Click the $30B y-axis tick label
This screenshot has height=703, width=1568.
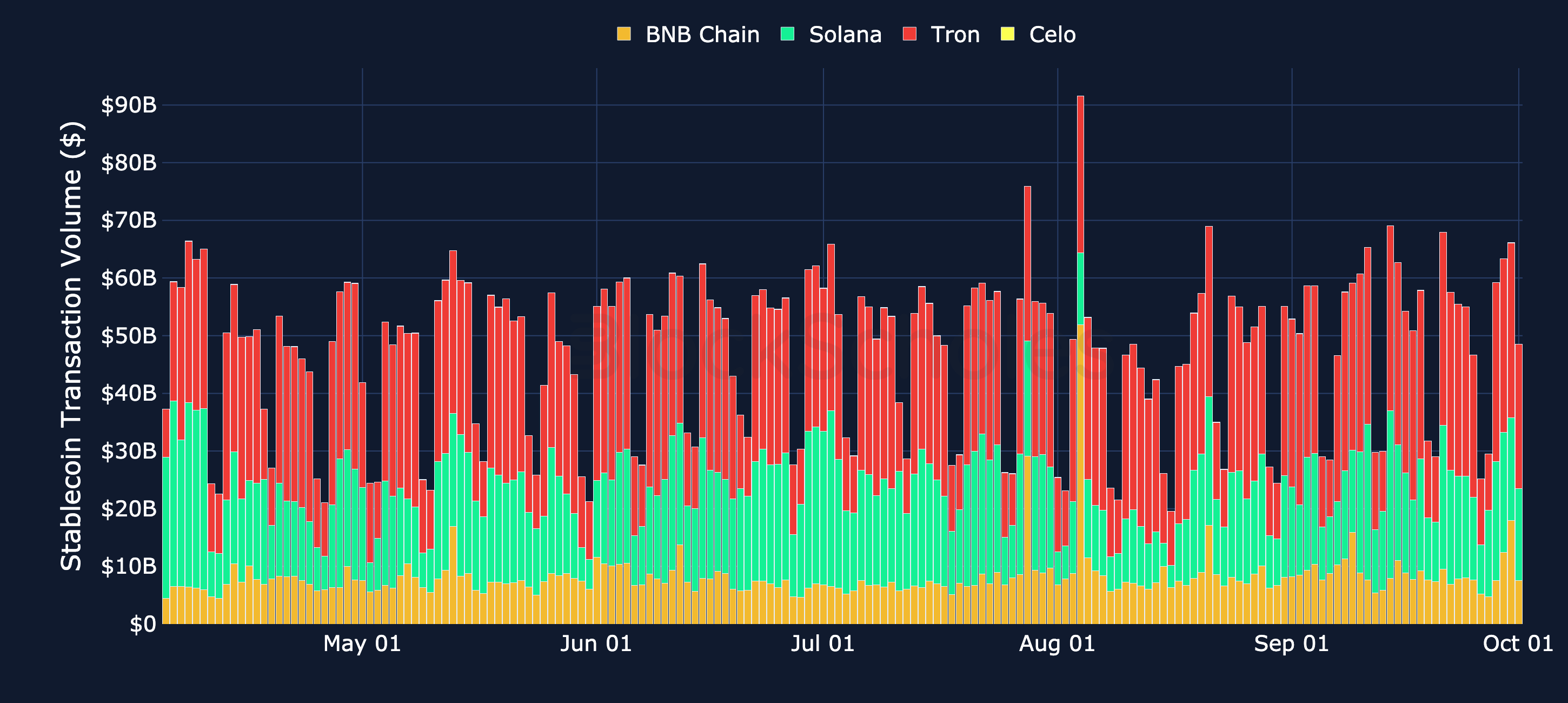(x=129, y=451)
